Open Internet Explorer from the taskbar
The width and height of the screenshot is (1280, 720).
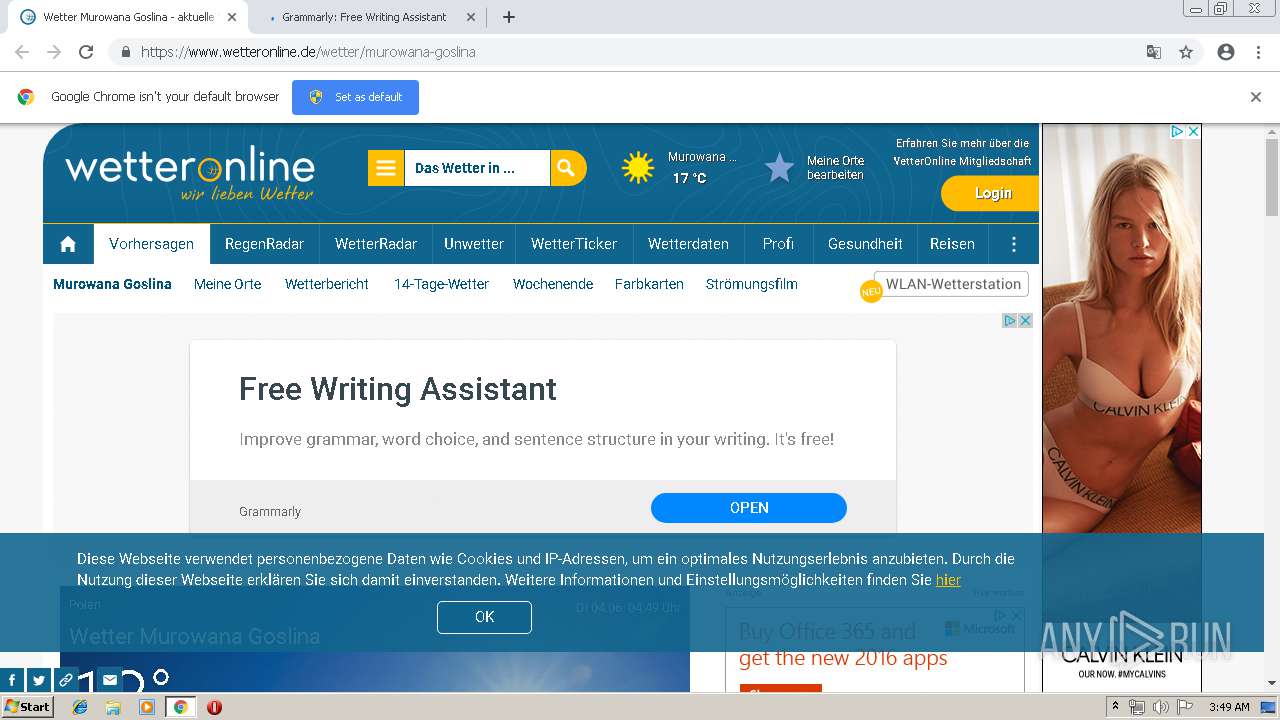tap(80, 707)
